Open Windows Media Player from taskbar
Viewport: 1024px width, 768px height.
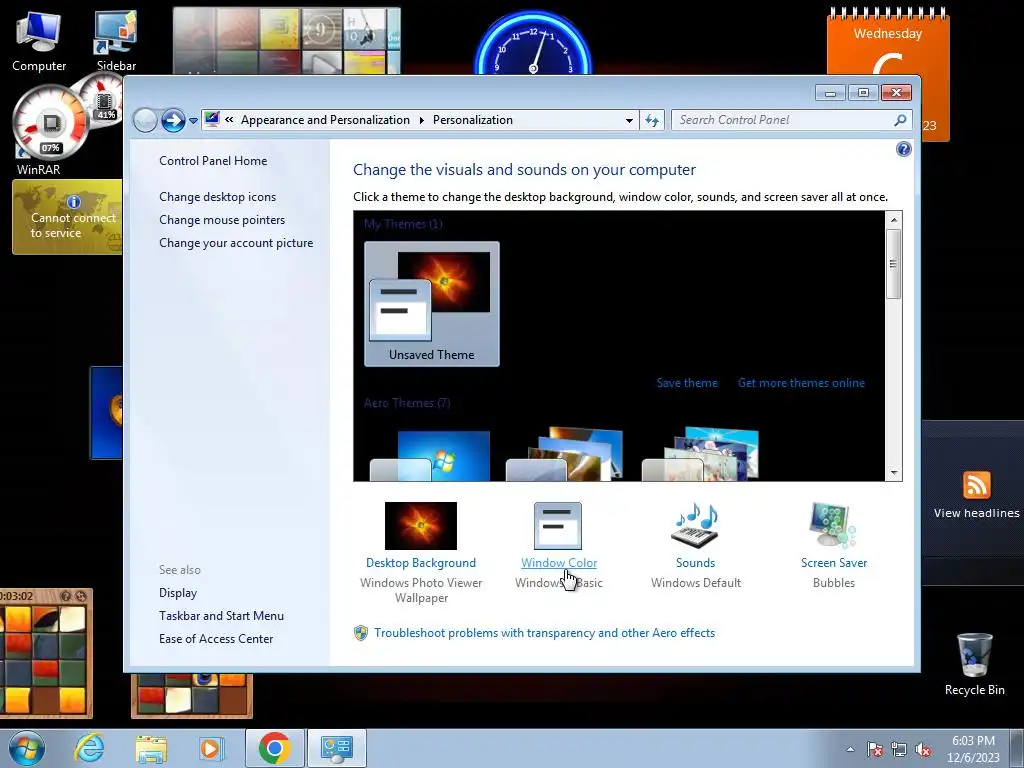212,748
